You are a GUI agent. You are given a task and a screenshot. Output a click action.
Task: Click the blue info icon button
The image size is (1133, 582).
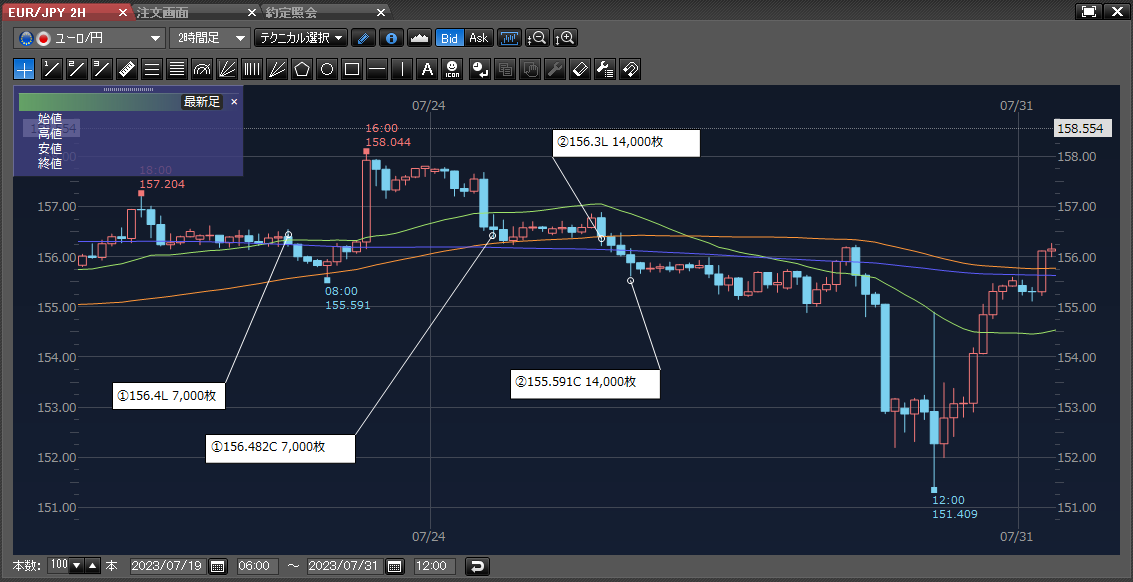tap(391, 38)
